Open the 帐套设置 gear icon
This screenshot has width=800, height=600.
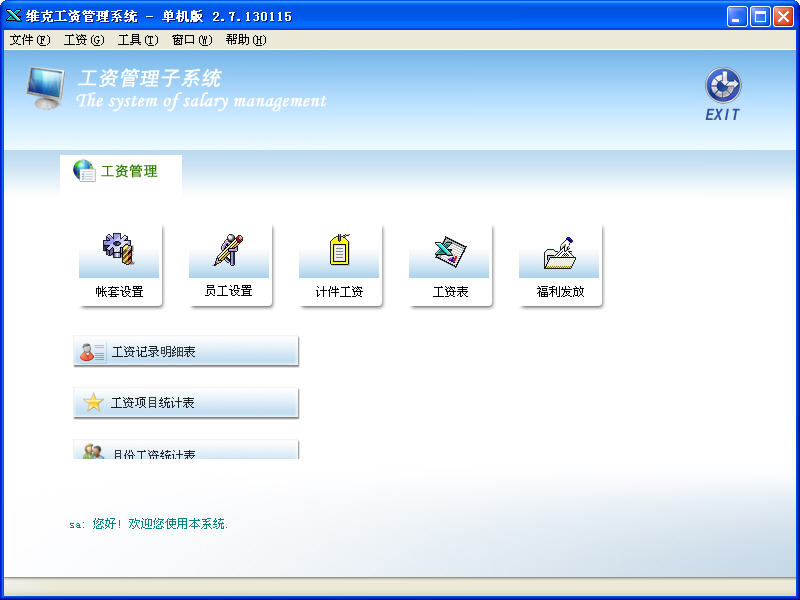pos(118,249)
